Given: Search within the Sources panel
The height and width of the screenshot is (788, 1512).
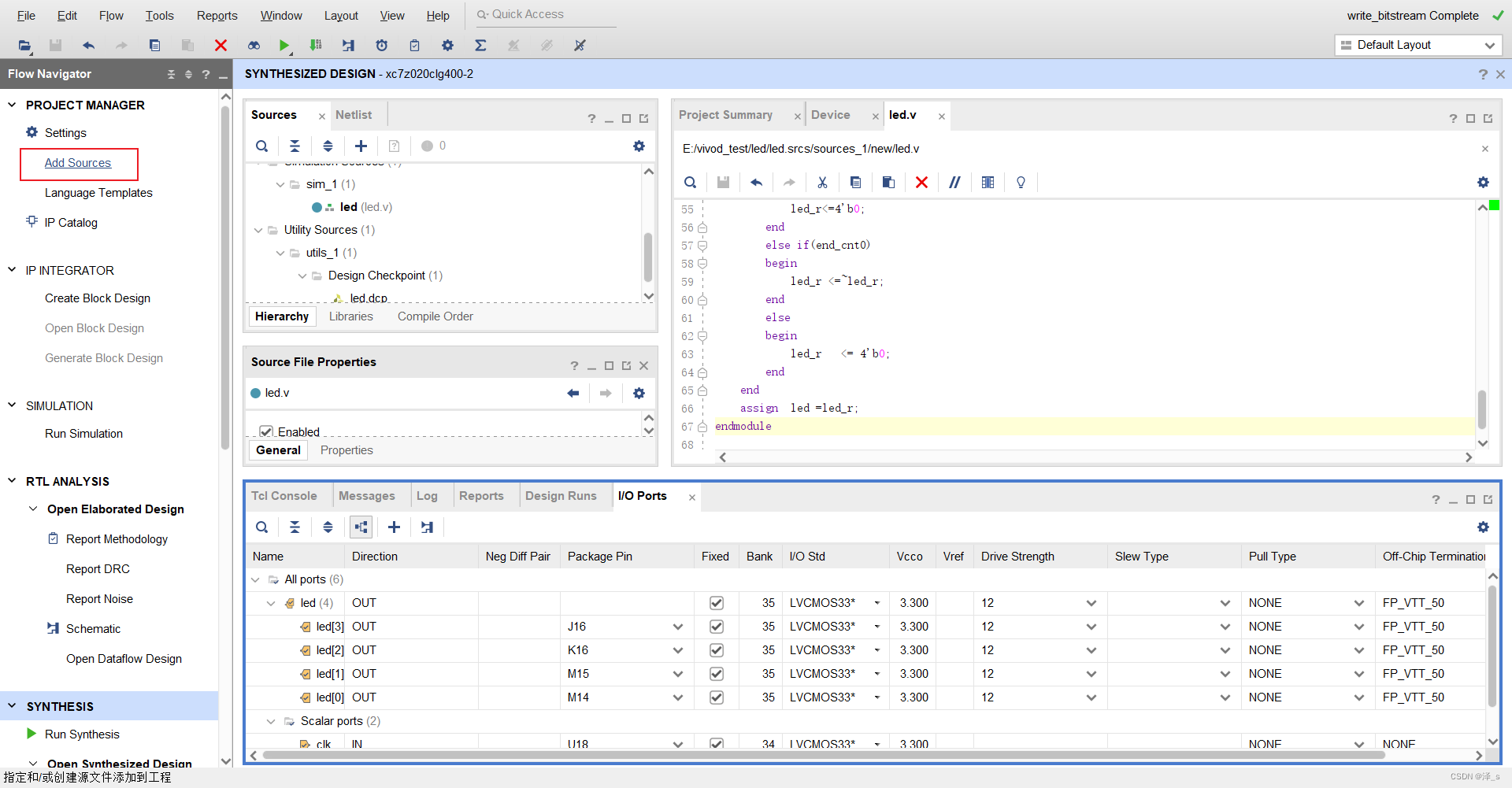Looking at the screenshot, I should click(262, 146).
